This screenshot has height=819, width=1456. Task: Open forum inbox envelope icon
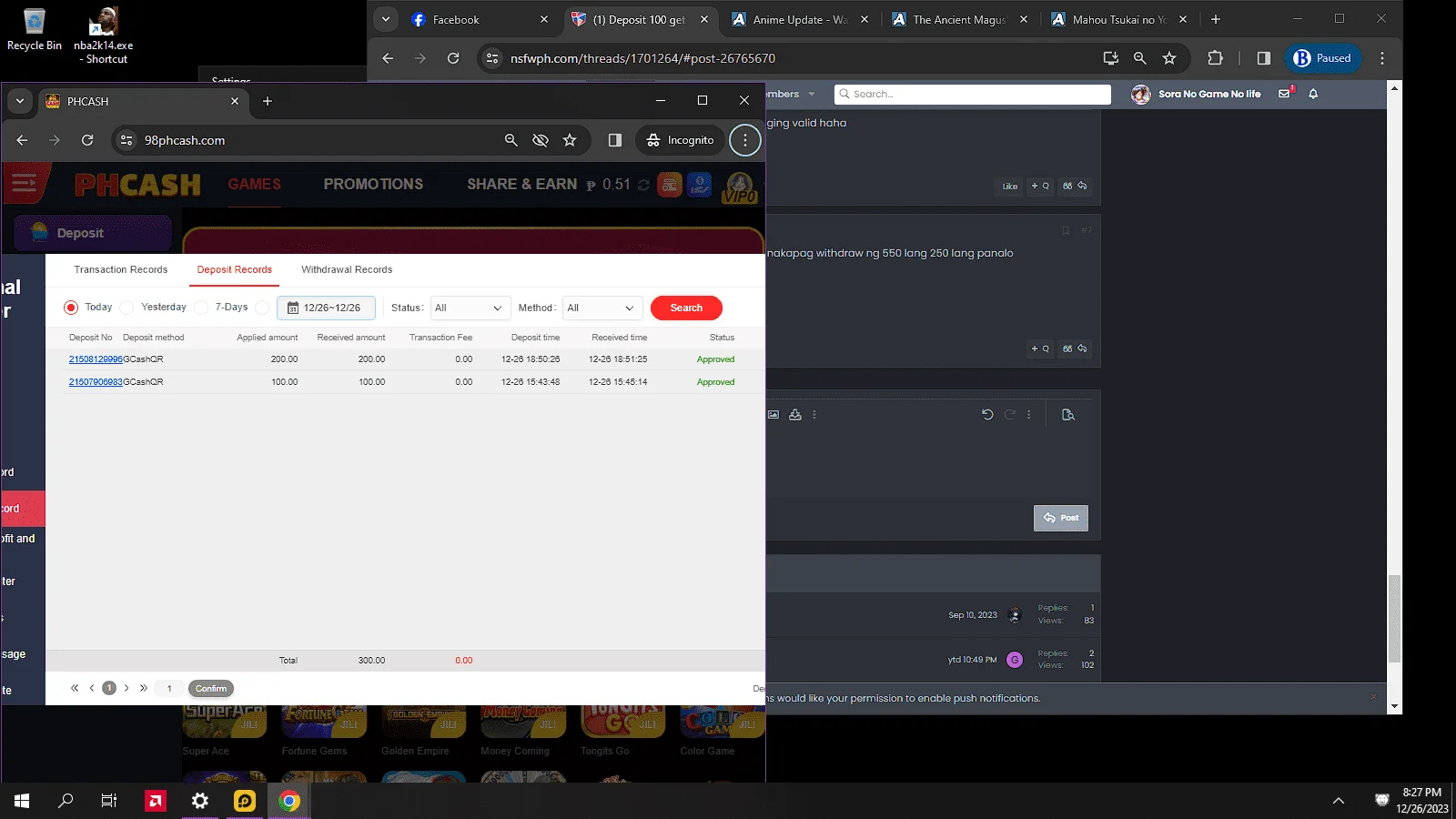click(x=1285, y=94)
